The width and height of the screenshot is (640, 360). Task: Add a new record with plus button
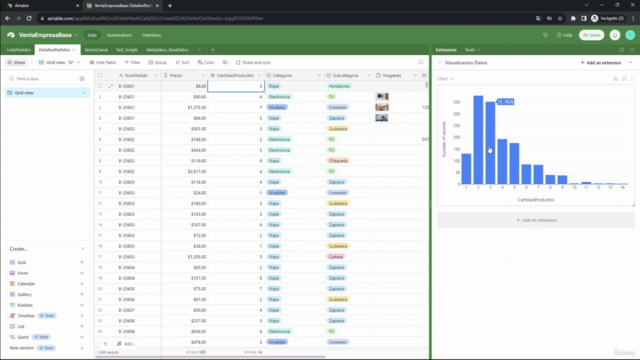click(x=105, y=344)
